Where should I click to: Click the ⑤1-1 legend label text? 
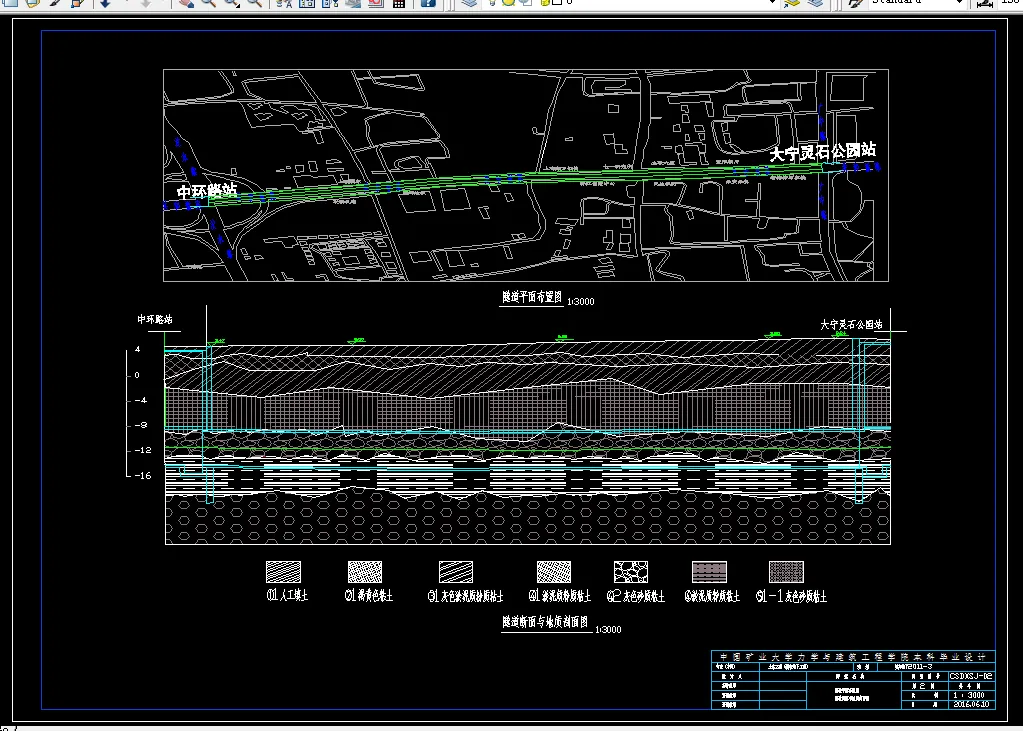pos(791,596)
